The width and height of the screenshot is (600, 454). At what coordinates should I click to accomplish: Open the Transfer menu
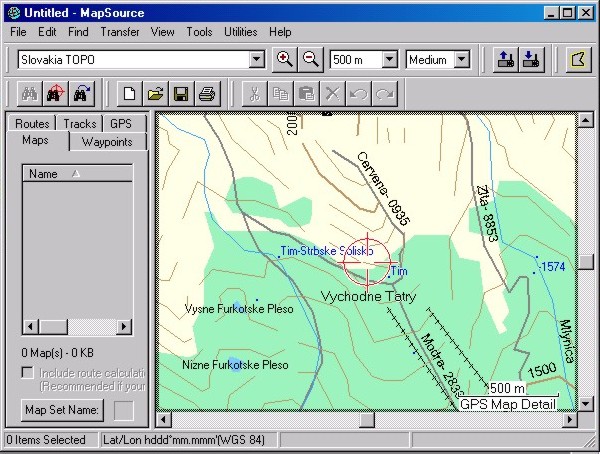click(x=120, y=32)
